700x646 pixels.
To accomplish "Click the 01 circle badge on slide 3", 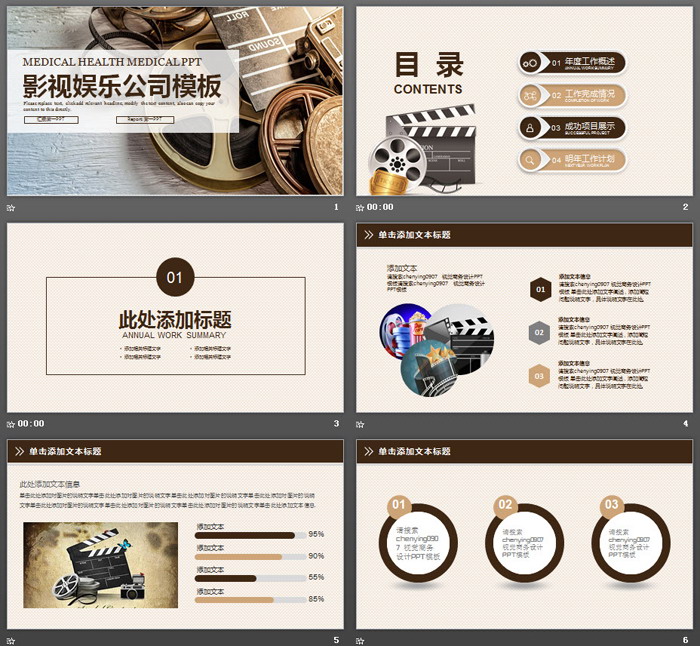I will tap(175, 277).
